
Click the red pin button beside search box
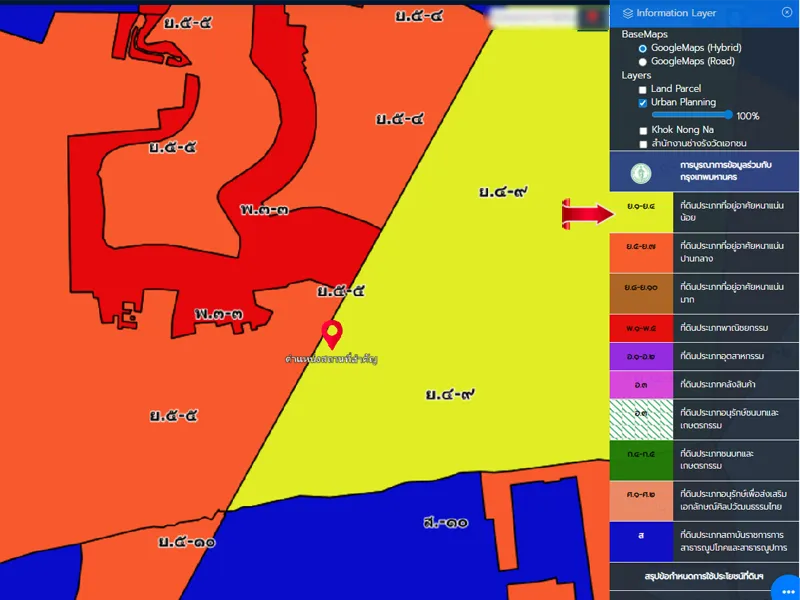click(594, 18)
